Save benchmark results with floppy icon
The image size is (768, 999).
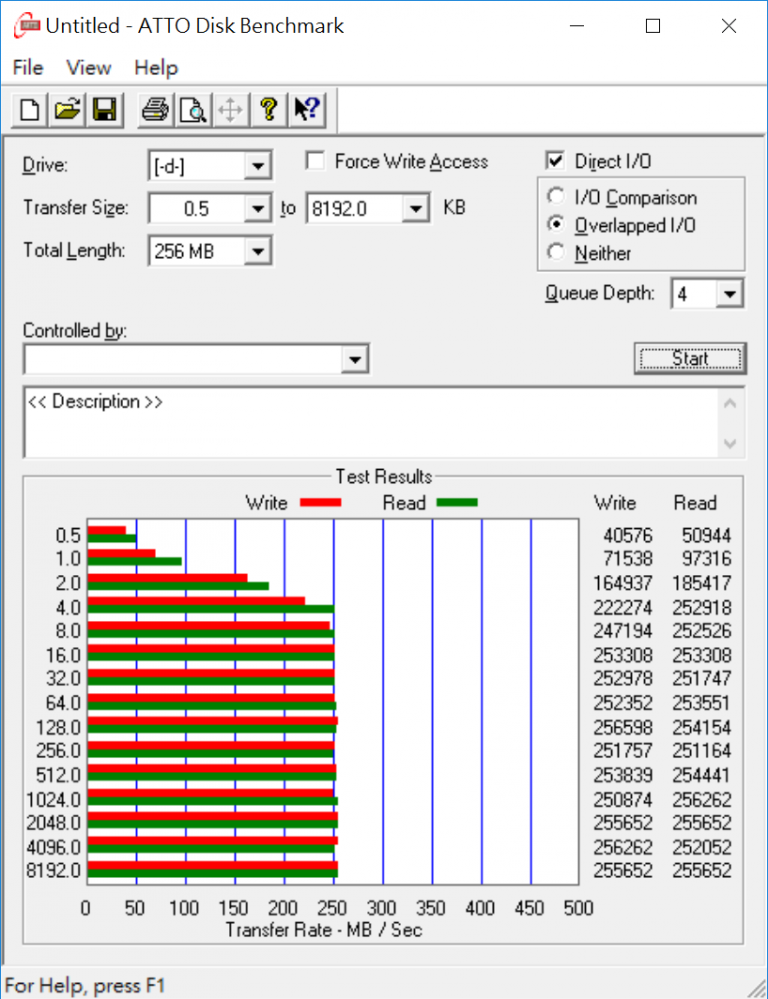point(105,110)
